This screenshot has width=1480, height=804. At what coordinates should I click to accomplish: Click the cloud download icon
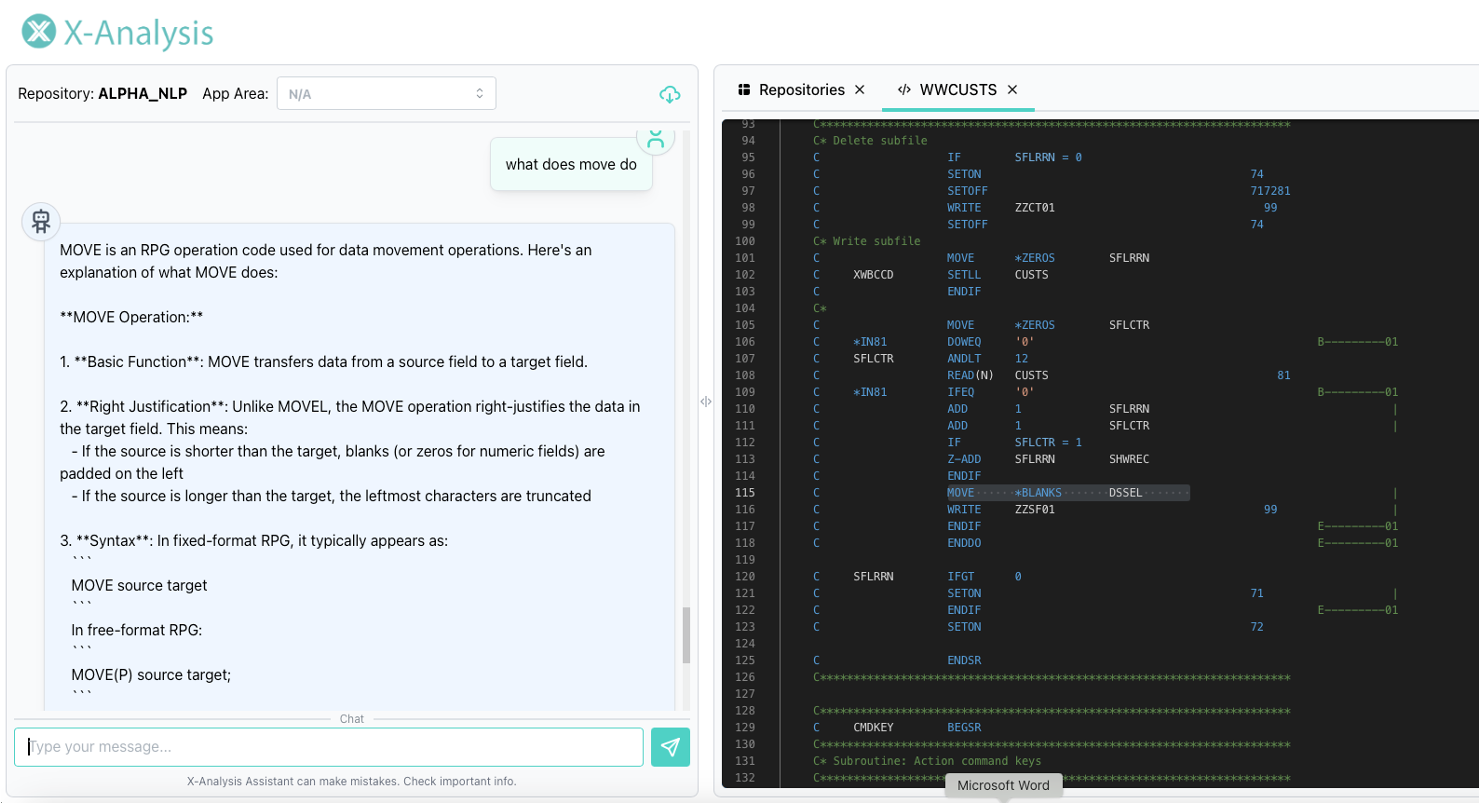(670, 94)
